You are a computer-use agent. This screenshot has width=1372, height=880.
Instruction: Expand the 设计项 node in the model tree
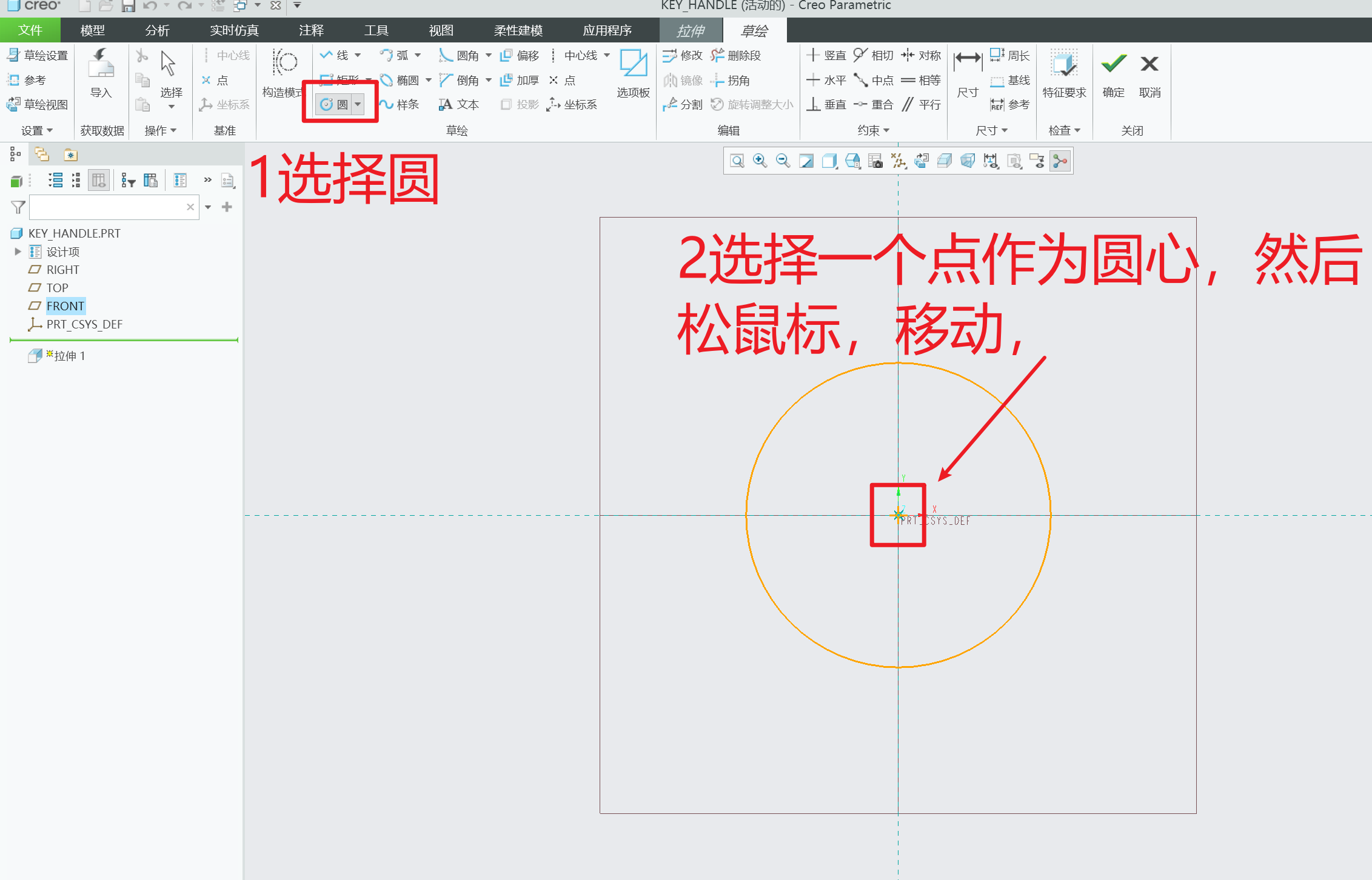click(17, 252)
